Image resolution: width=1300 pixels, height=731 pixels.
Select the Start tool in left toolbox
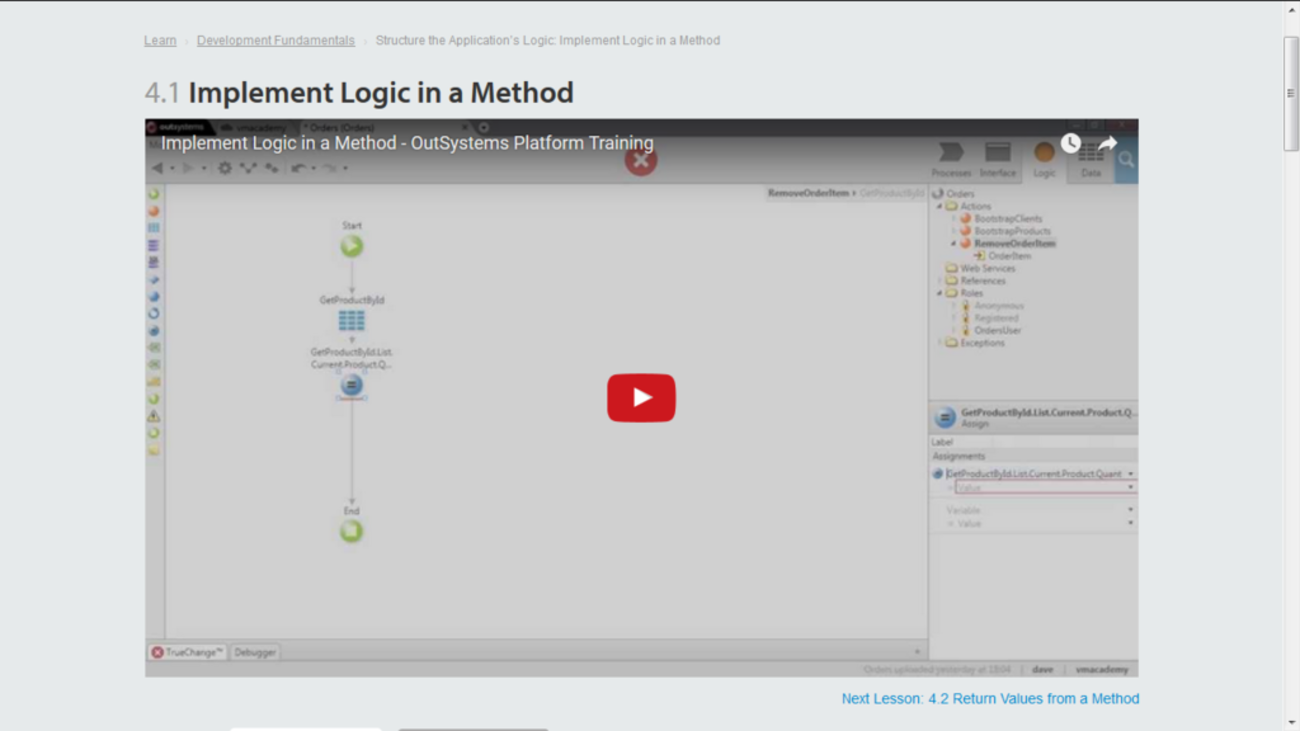(154, 194)
